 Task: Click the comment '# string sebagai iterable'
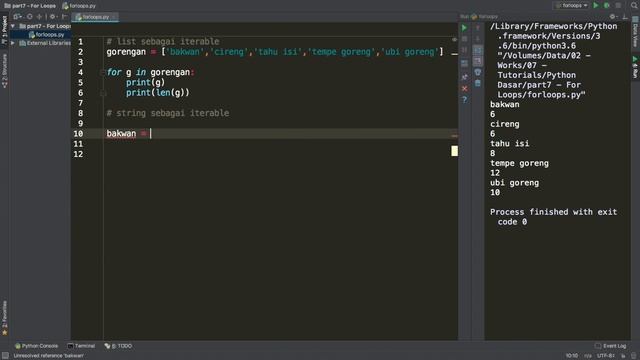[168, 113]
